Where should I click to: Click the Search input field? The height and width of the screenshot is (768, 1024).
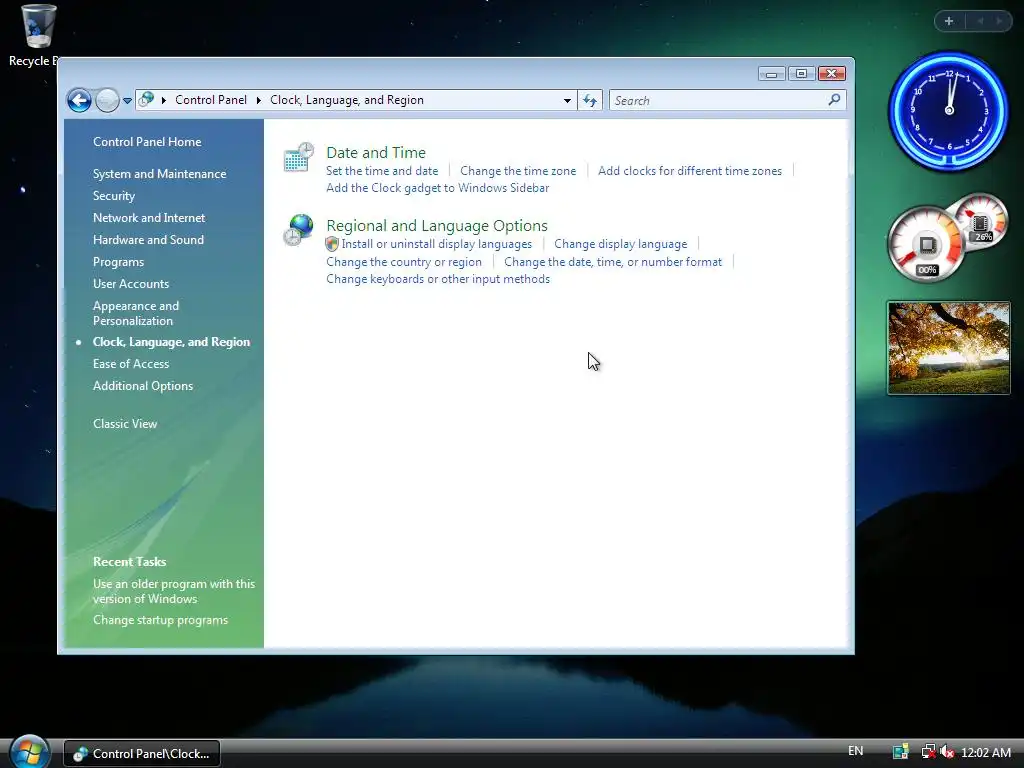tap(728, 101)
